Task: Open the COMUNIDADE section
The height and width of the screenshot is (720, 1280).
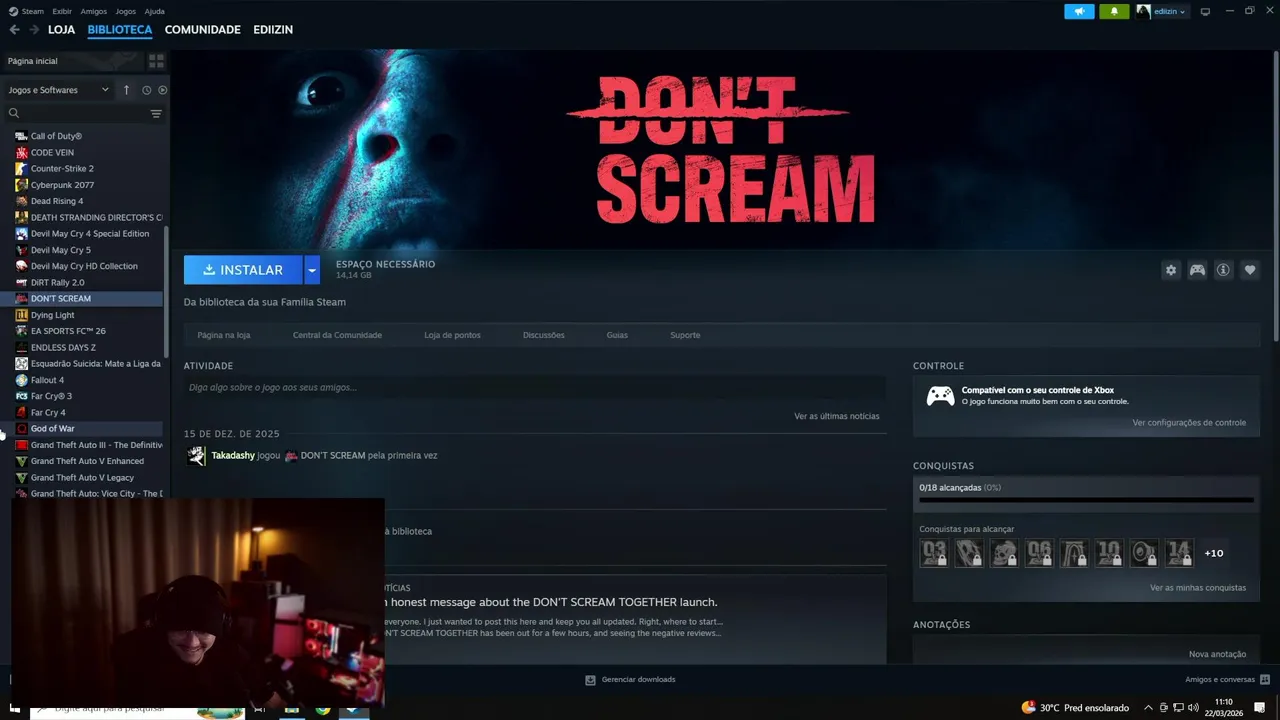Action: (203, 30)
